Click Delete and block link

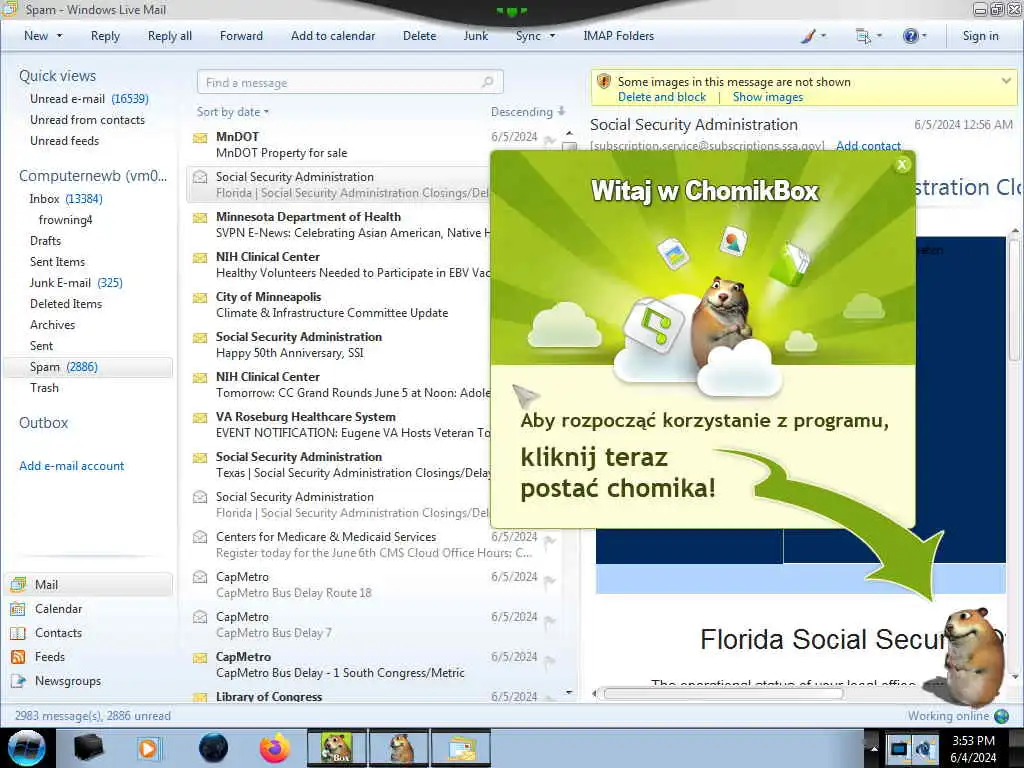[x=662, y=97]
